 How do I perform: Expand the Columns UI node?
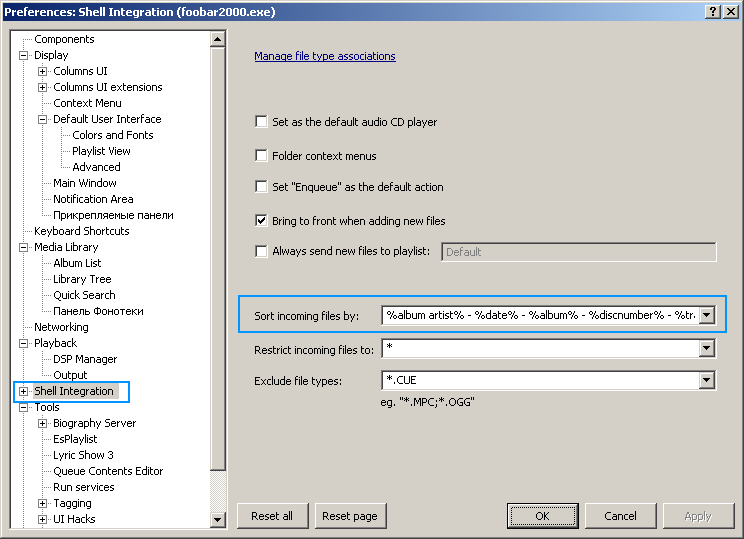pyautogui.click(x=42, y=72)
